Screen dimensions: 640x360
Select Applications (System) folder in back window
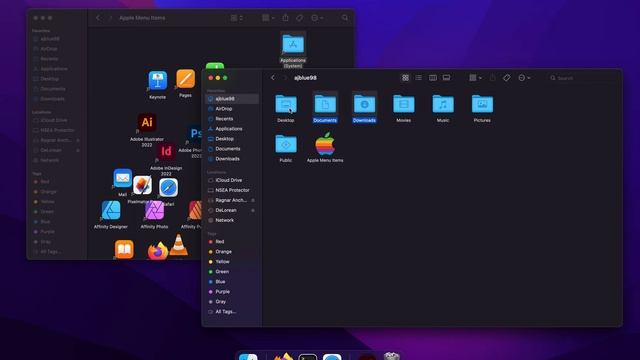pos(293,44)
